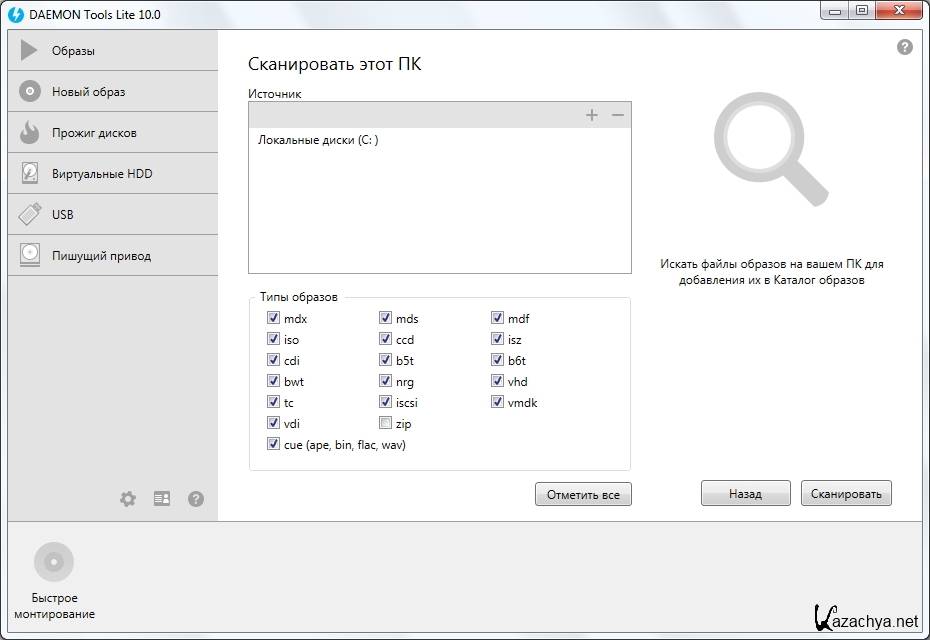Click the help question mark top right
Viewport: 930px width, 640px height.
click(x=904, y=47)
